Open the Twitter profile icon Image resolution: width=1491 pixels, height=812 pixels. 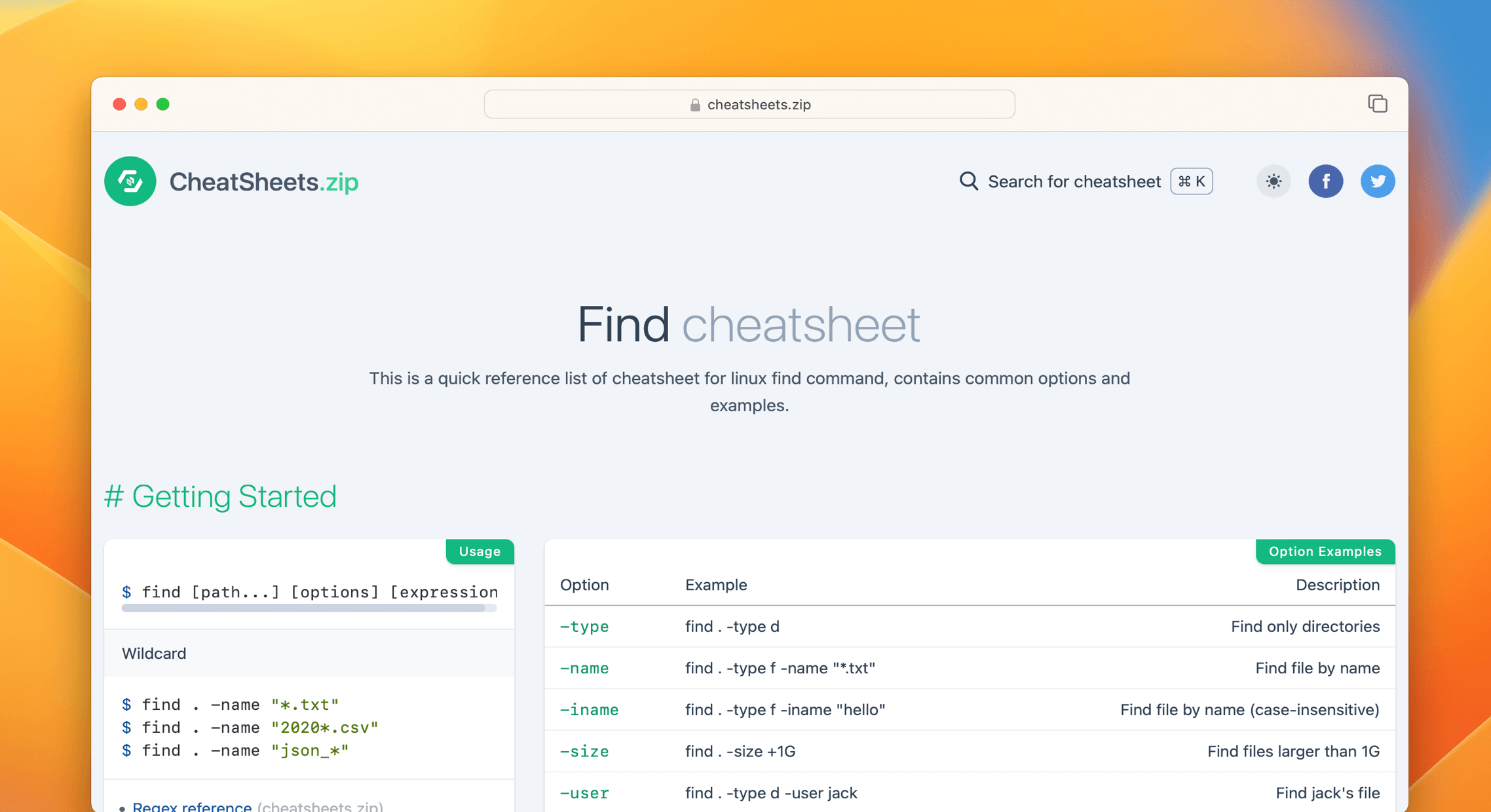click(x=1378, y=181)
